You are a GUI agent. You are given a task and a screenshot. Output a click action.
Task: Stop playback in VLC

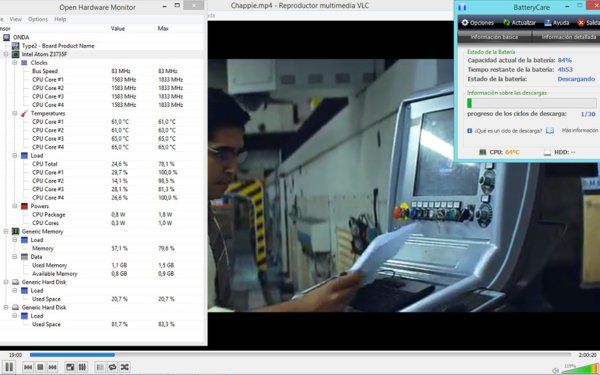(40, 367)
